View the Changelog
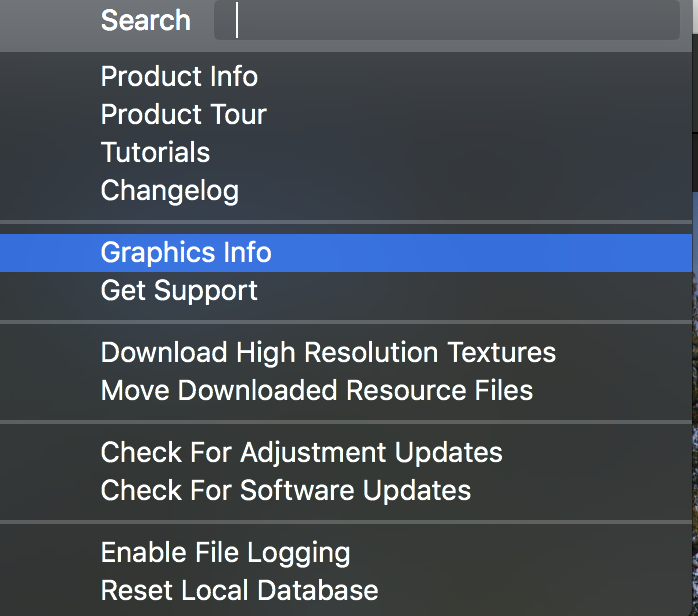 click(x=346, y=190)
